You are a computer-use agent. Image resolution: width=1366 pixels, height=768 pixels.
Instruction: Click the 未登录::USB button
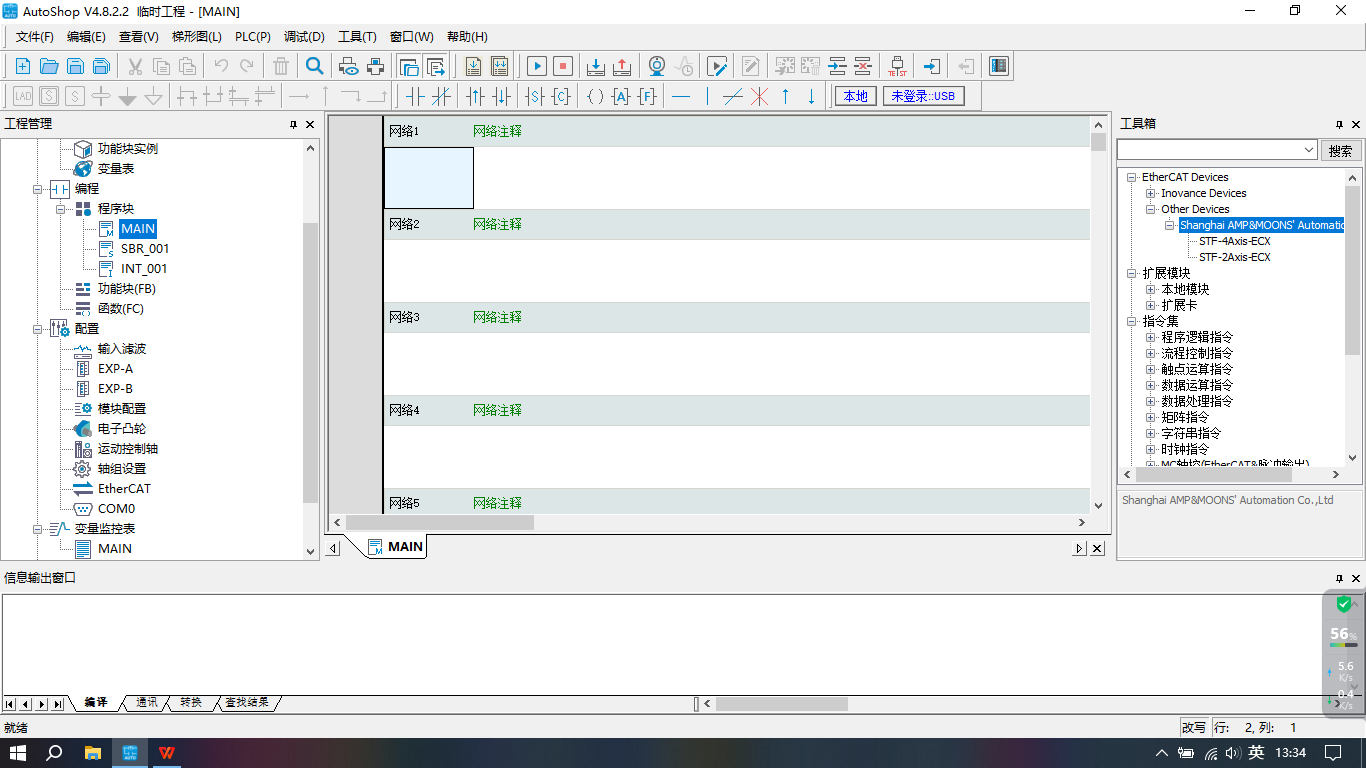click(923, 96)
